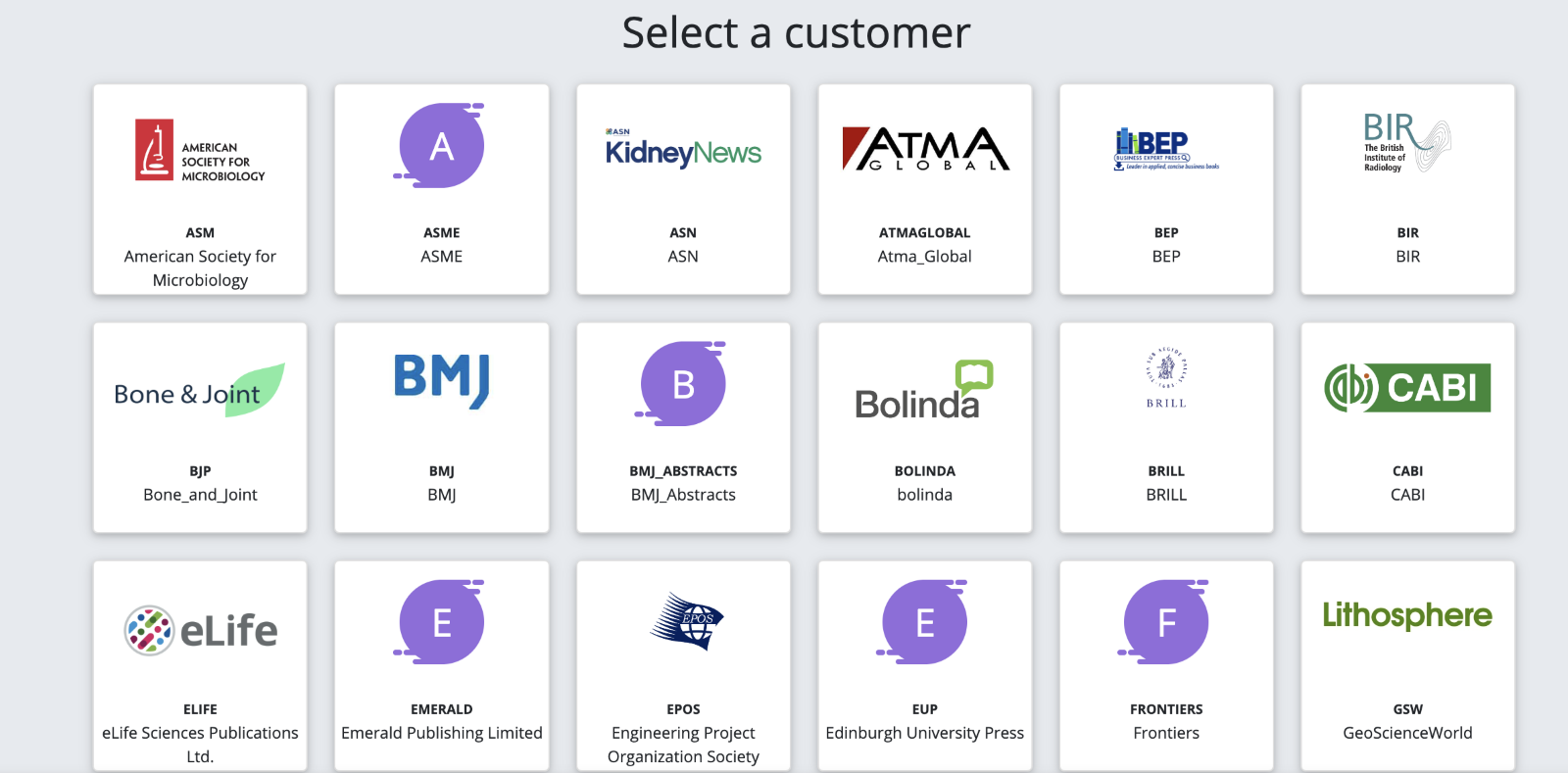1568x773 pixels.
Task: Click the purple E icon for Emerald
Action: pos(441,622)
